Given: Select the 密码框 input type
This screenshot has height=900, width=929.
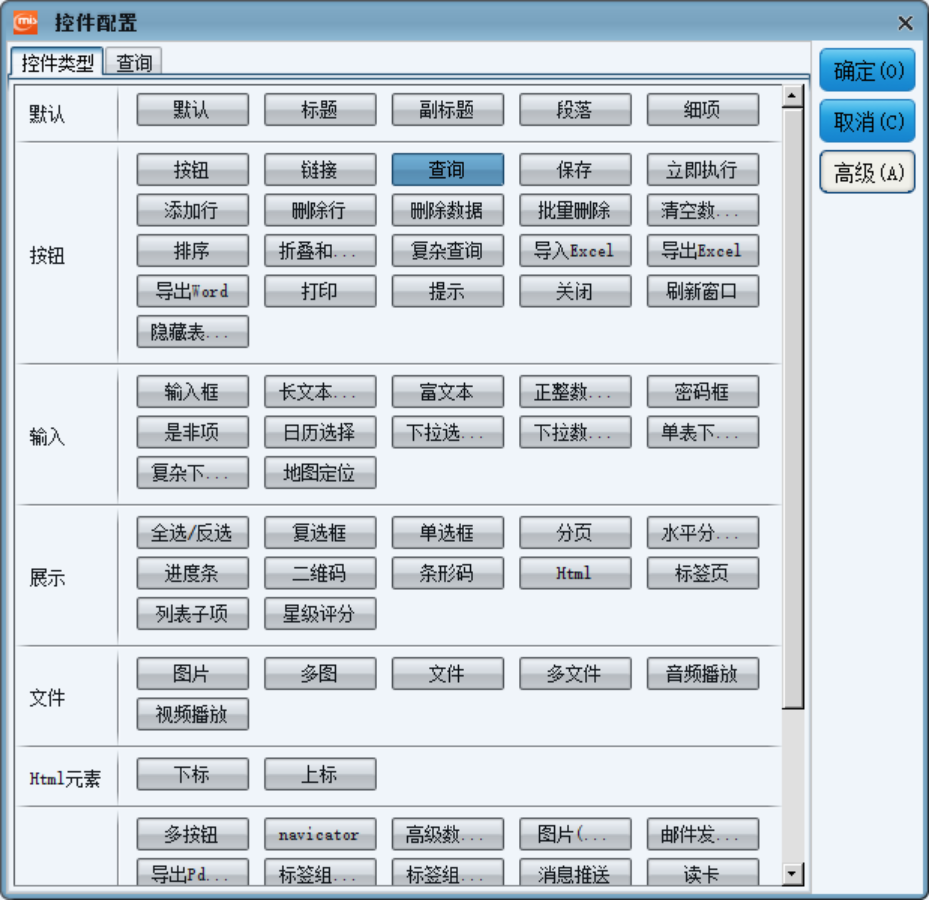Looking at the screenshot, I should click(x=702, y=392).
